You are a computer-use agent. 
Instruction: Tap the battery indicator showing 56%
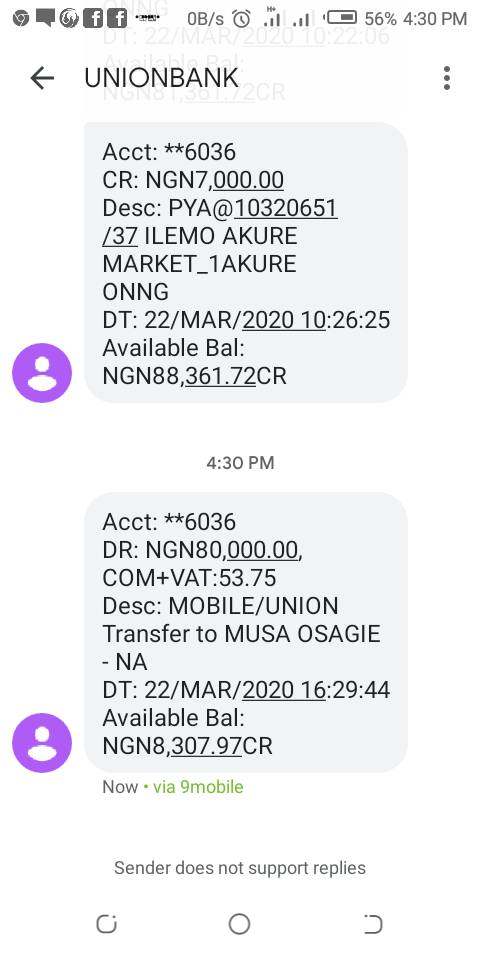340,18
